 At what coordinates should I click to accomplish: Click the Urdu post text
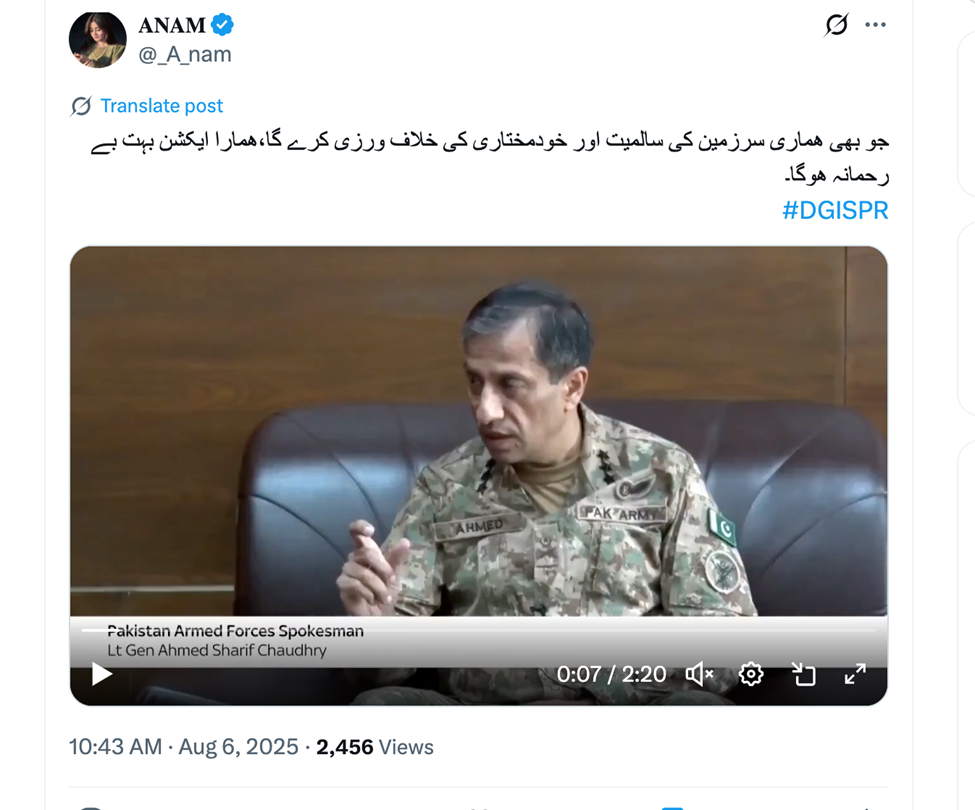click(x=490, y=158)
